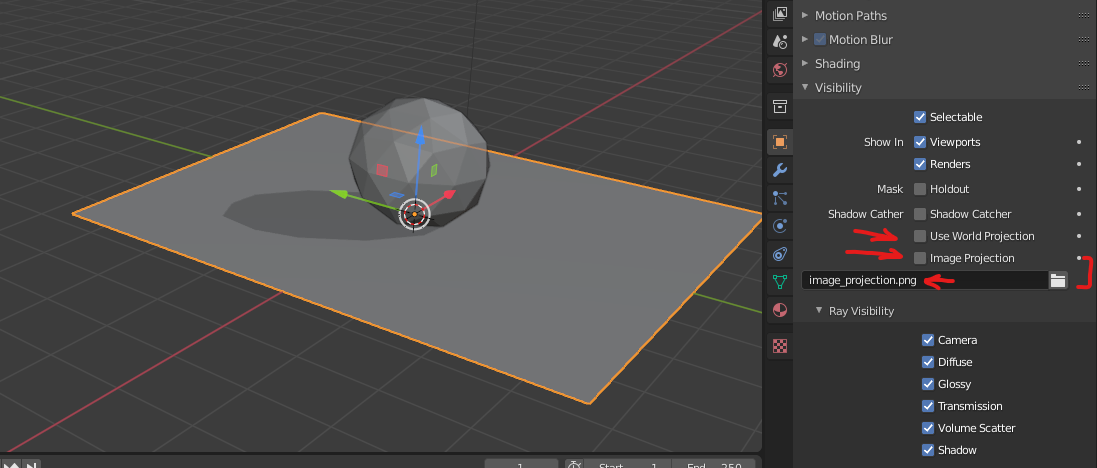Click the image_projection.png file path field
The height and width of the screenshot is (468, 1097).
(925, 281)
